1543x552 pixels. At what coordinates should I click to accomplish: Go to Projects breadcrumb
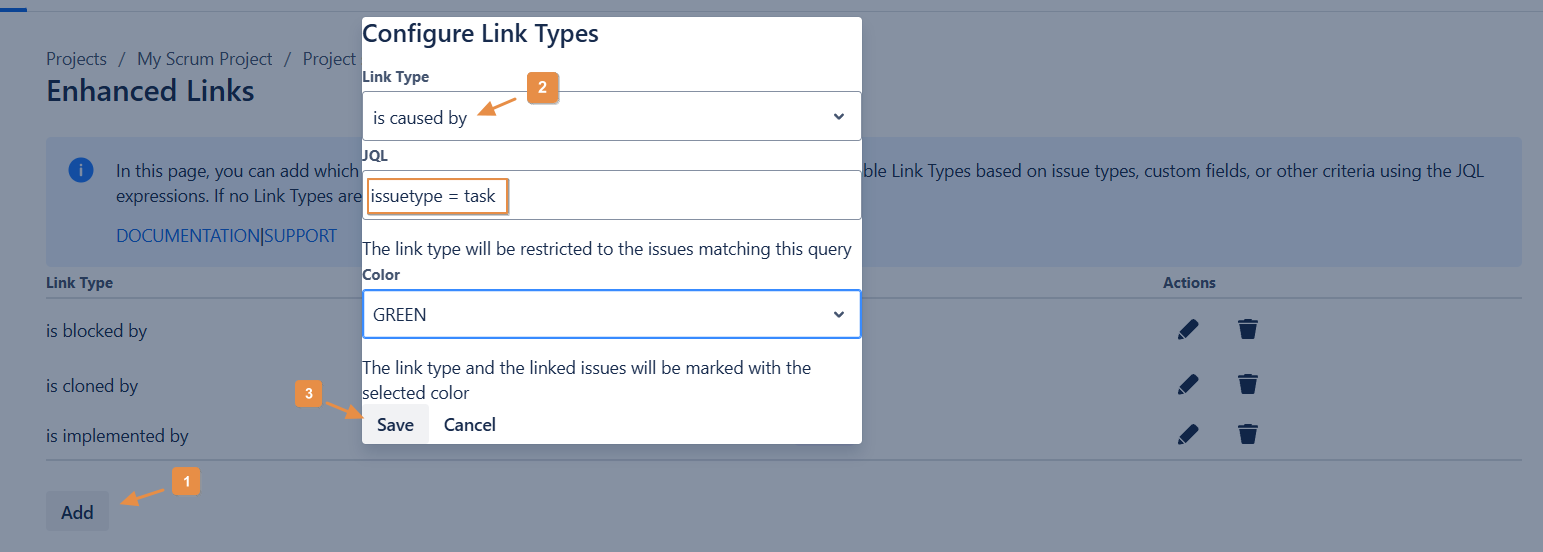[x=76, y=59]
